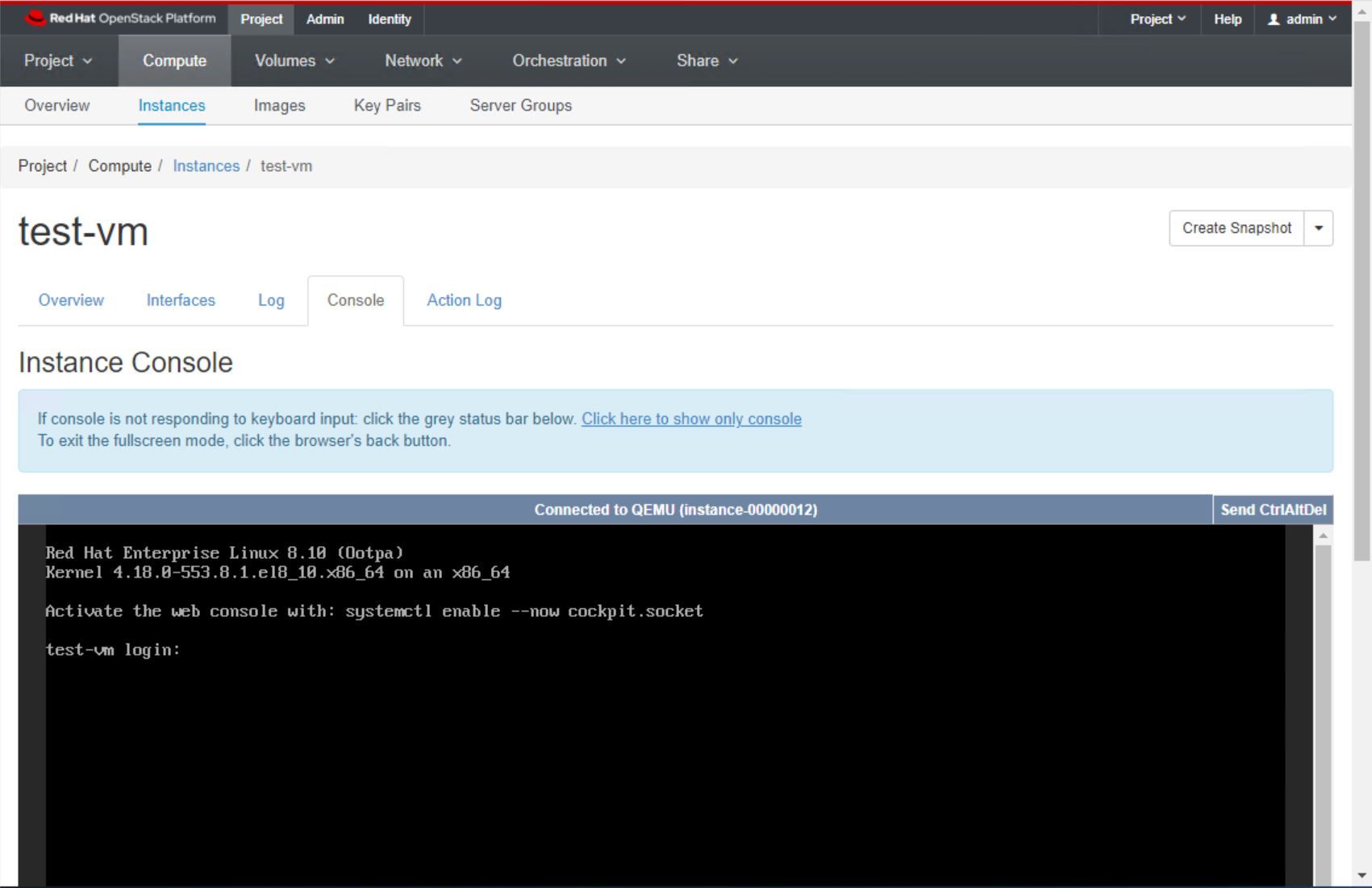
Task: Expand the Orchestration menu
Action: click(569, 60)
